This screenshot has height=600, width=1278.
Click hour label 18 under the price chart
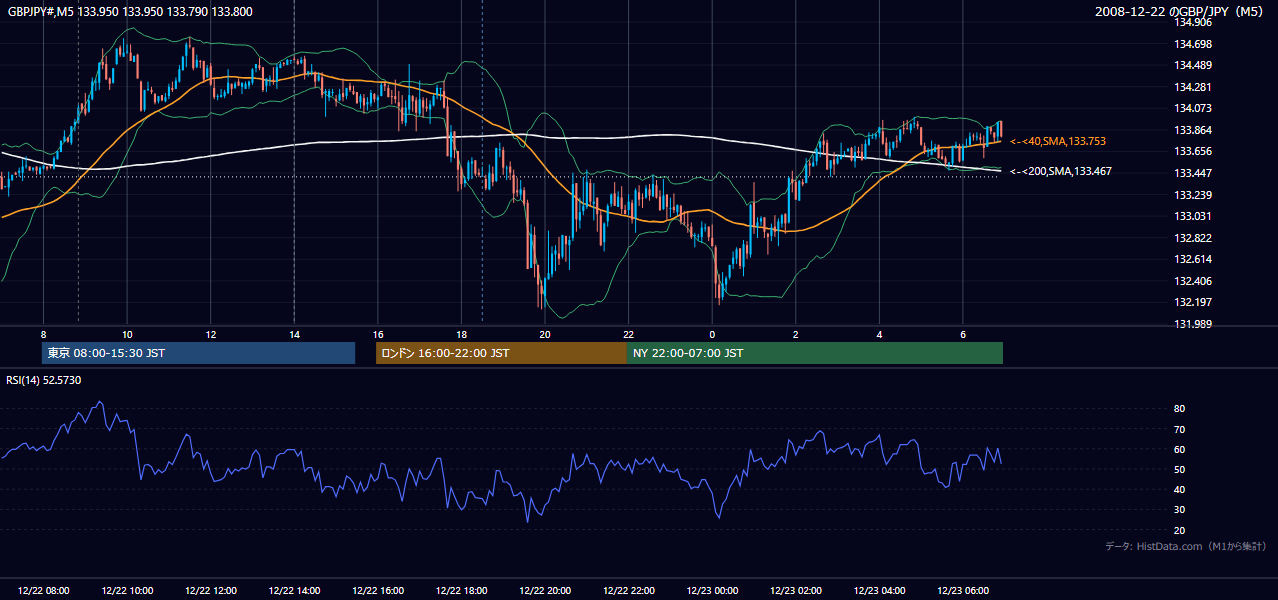coord(461,334)
